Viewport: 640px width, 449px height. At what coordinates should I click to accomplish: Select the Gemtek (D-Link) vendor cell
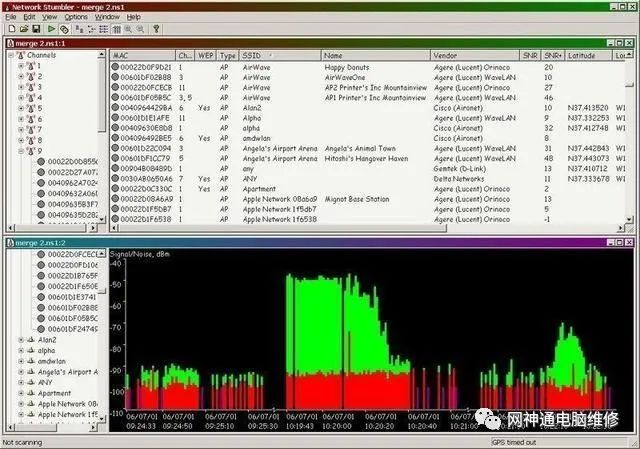coord(460,169)
